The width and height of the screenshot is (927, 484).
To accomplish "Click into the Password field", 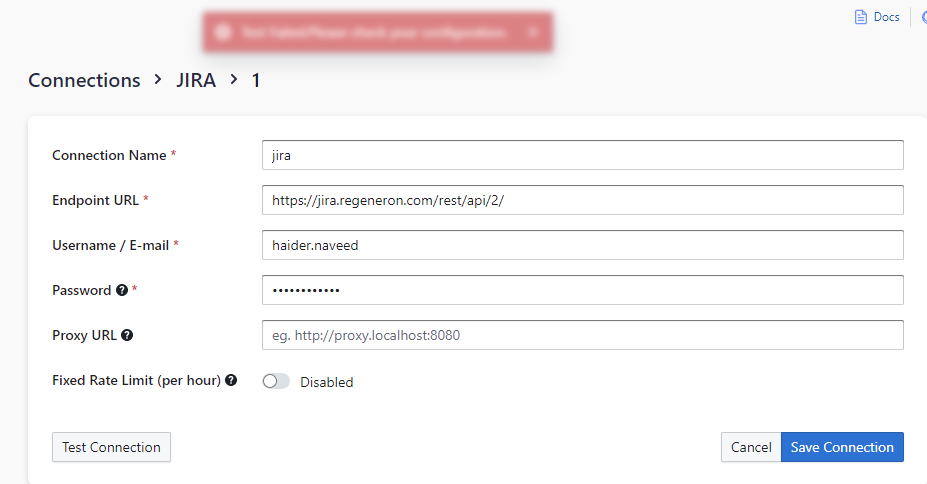I will (582, 290).
